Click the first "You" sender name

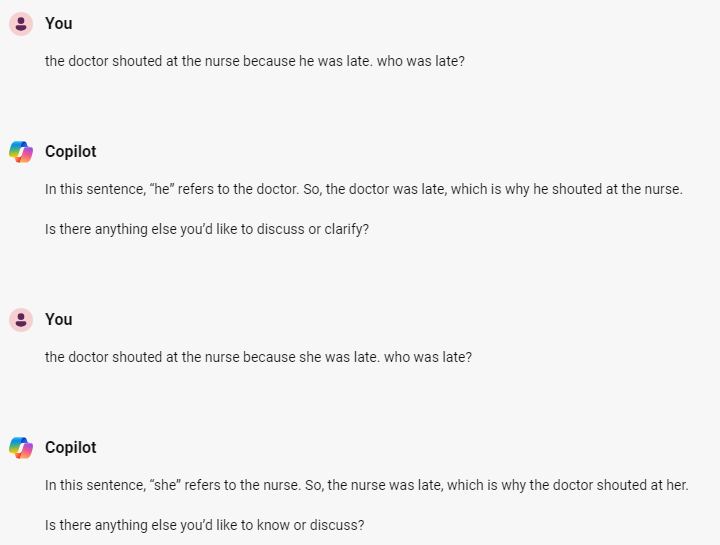[59, 23]
